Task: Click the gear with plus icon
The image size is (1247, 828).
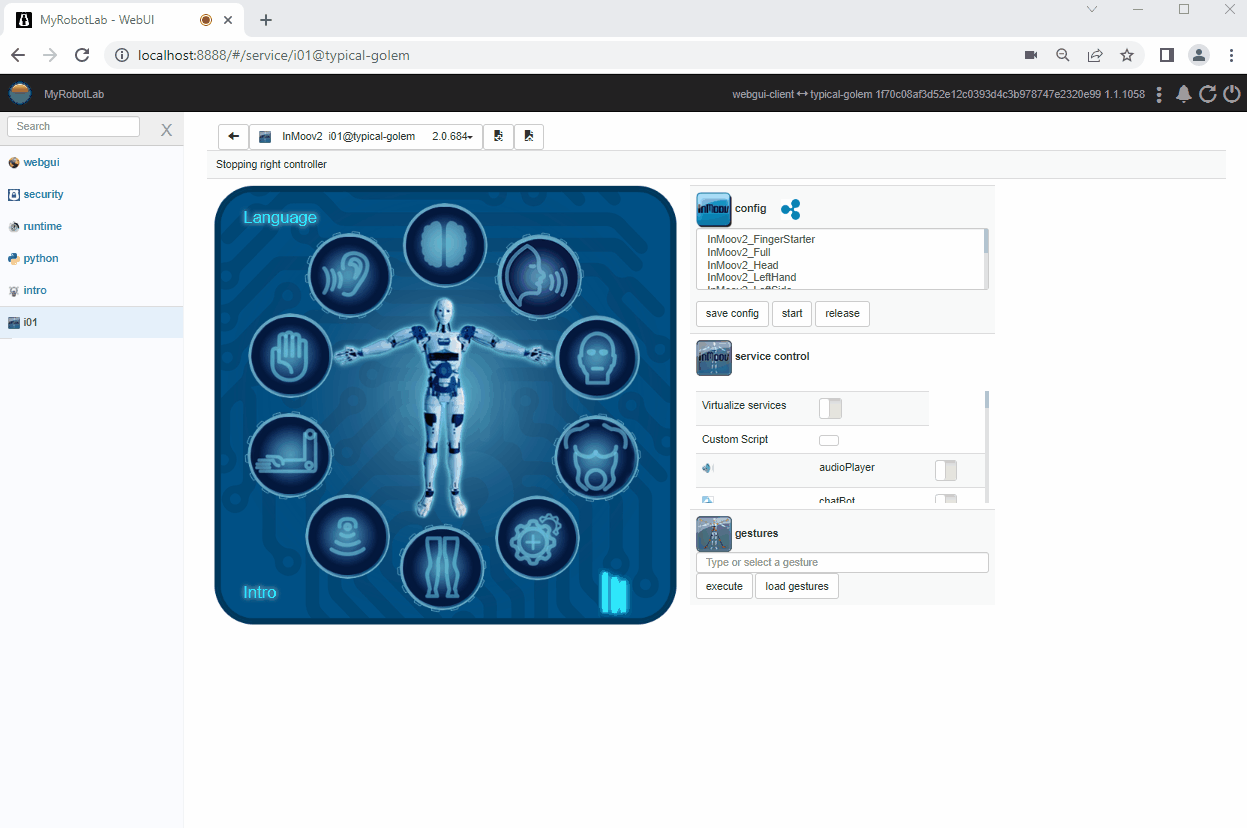Action: click(537, 539)
